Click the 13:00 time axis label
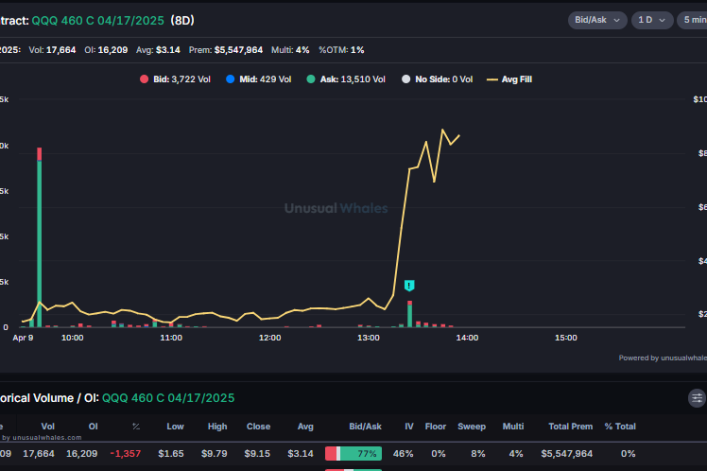707x471 pixels. click(368, 338)
